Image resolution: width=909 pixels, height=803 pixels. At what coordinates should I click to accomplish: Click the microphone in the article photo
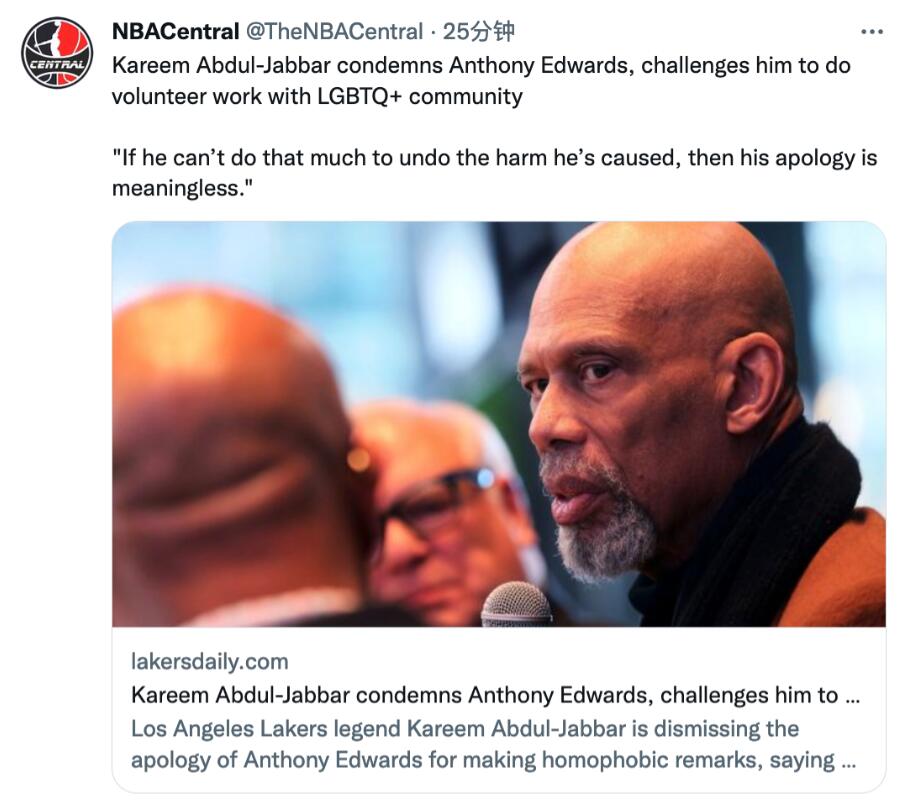coord(516,604)
